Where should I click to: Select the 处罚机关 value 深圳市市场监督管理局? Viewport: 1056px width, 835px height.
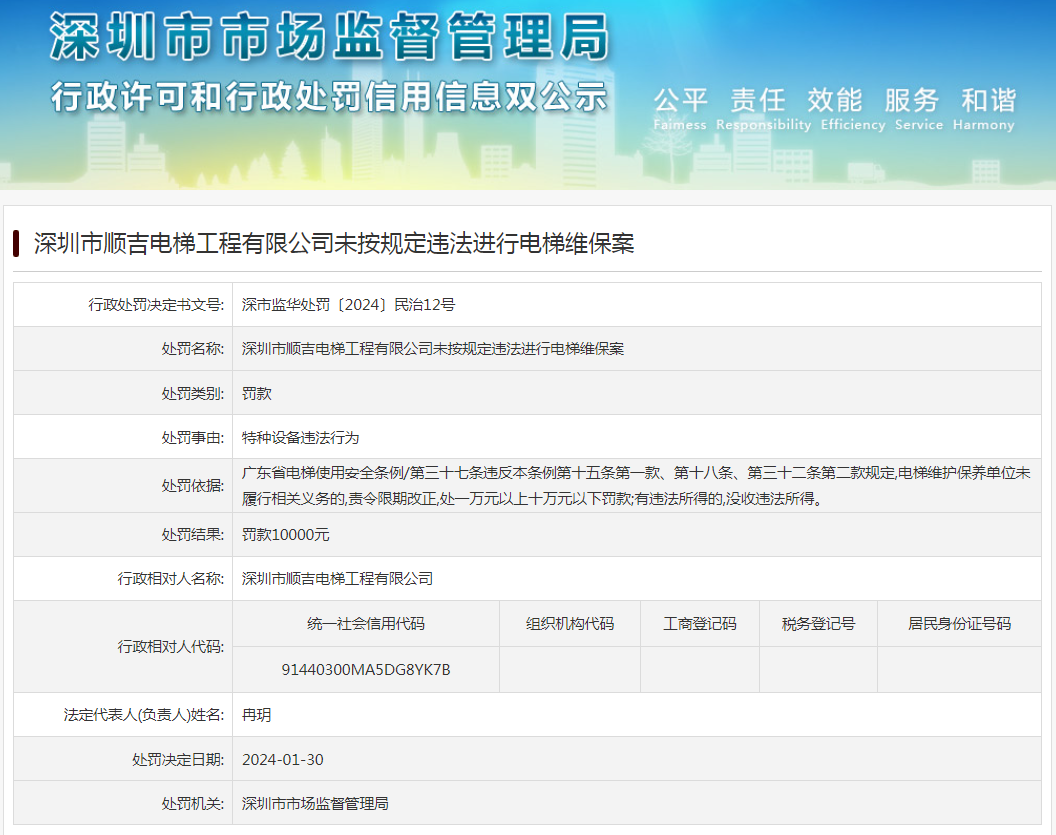[x=315, y=803]
